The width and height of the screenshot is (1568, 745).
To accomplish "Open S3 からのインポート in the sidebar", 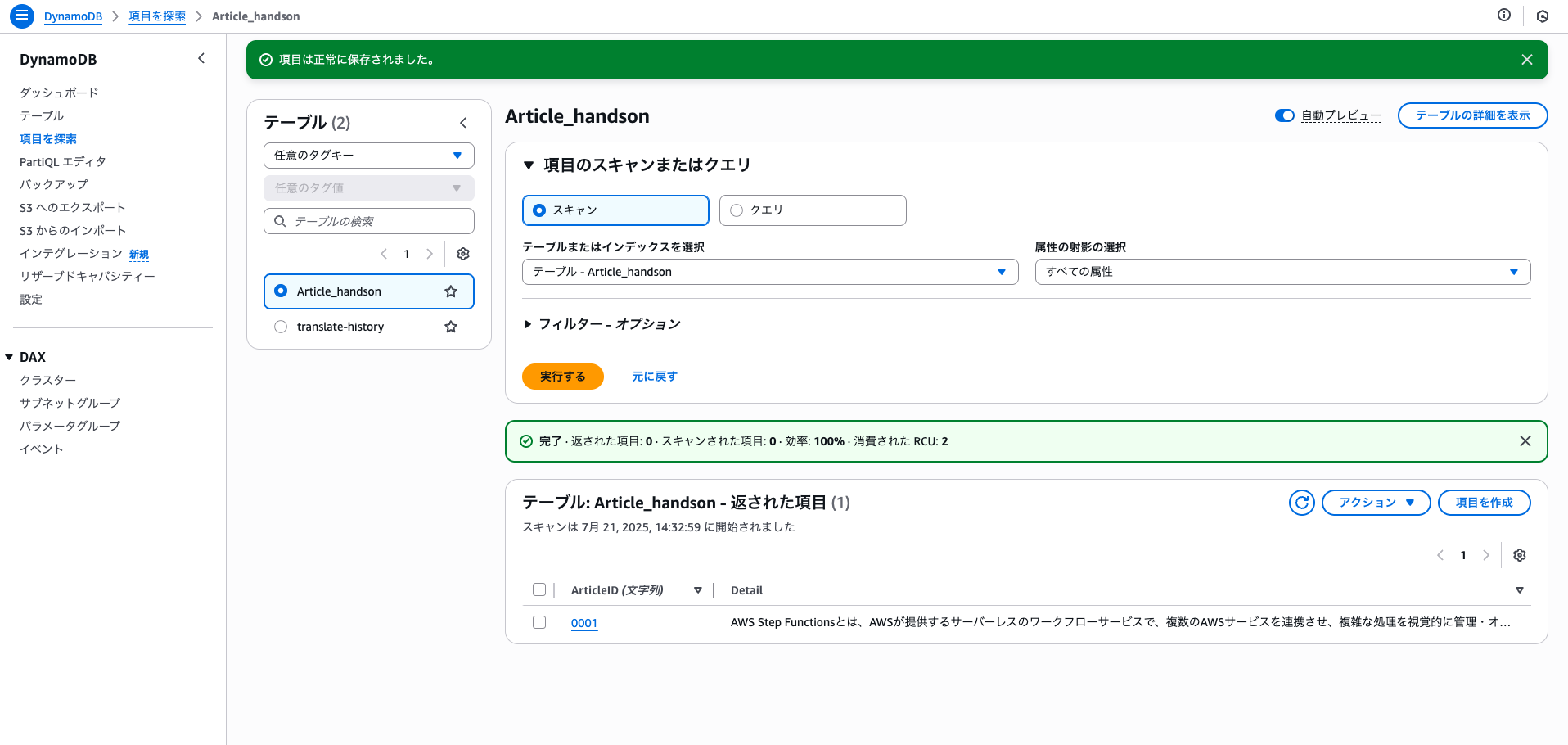I will click(73, 231).
